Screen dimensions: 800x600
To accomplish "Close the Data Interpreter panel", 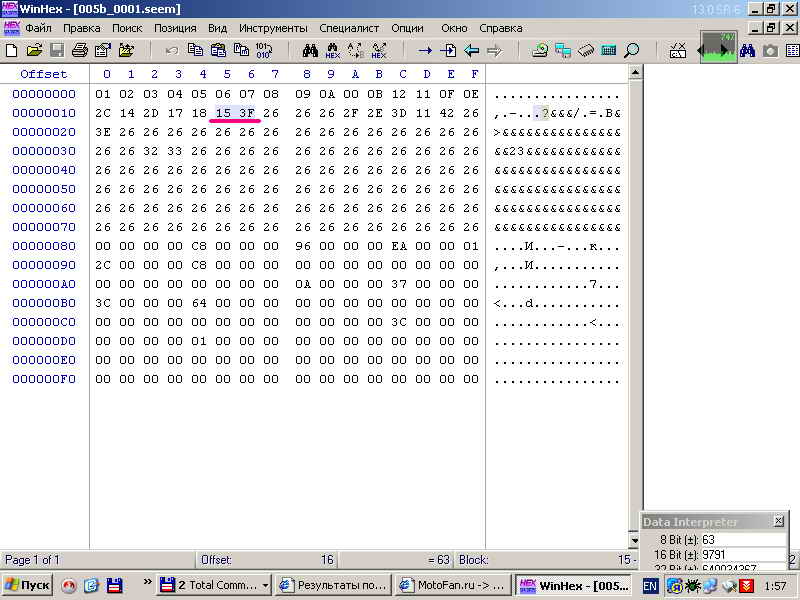I will 779,521.
